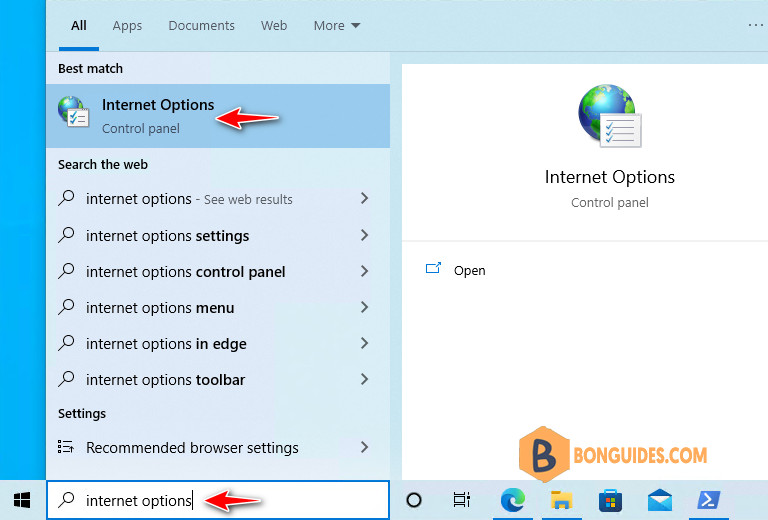
Task: Click magnifier icon beside 'internet options in edge'
Action: 66,343
